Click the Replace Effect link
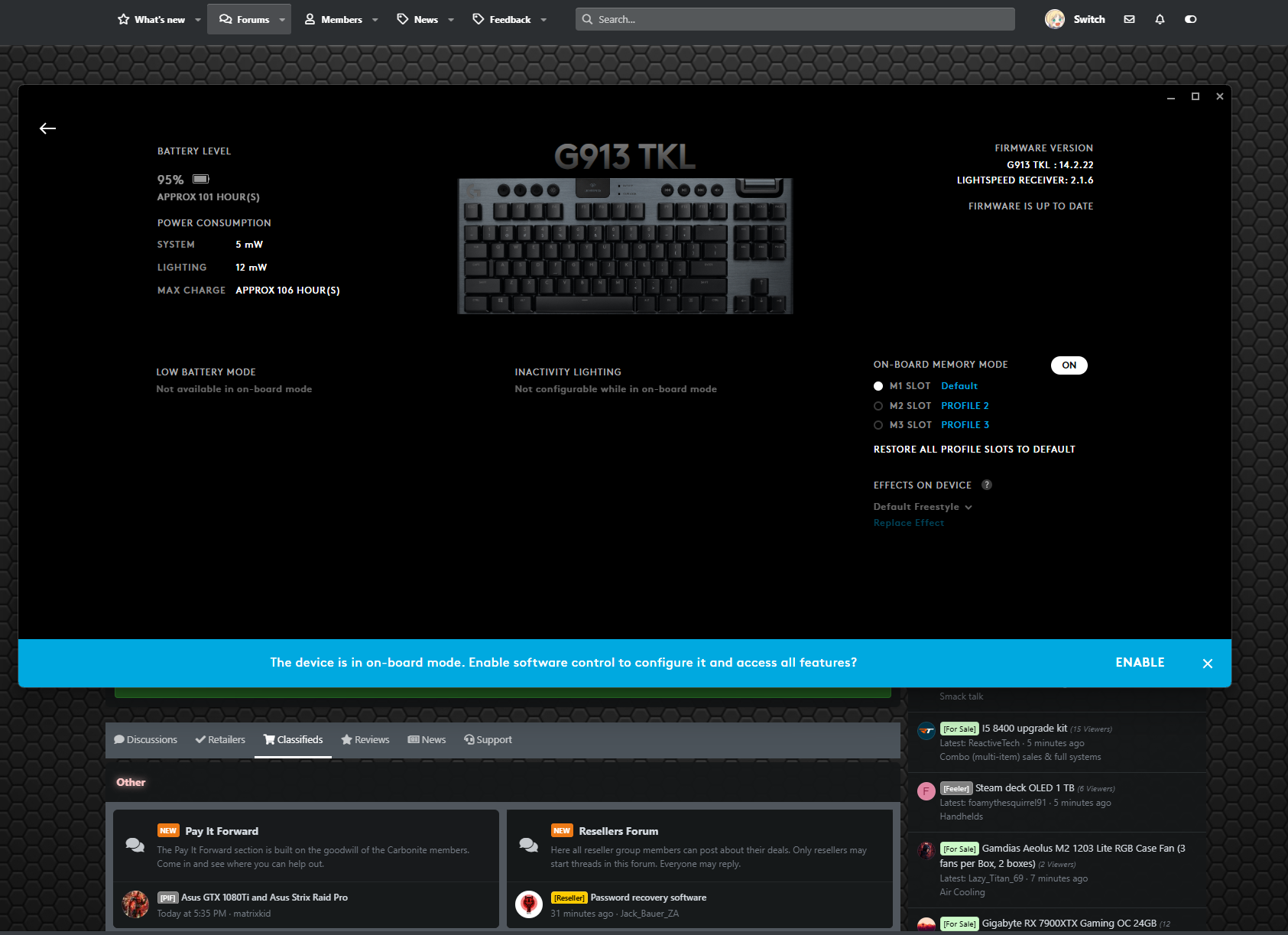The image size is (1288, 935). pos(909,523)
